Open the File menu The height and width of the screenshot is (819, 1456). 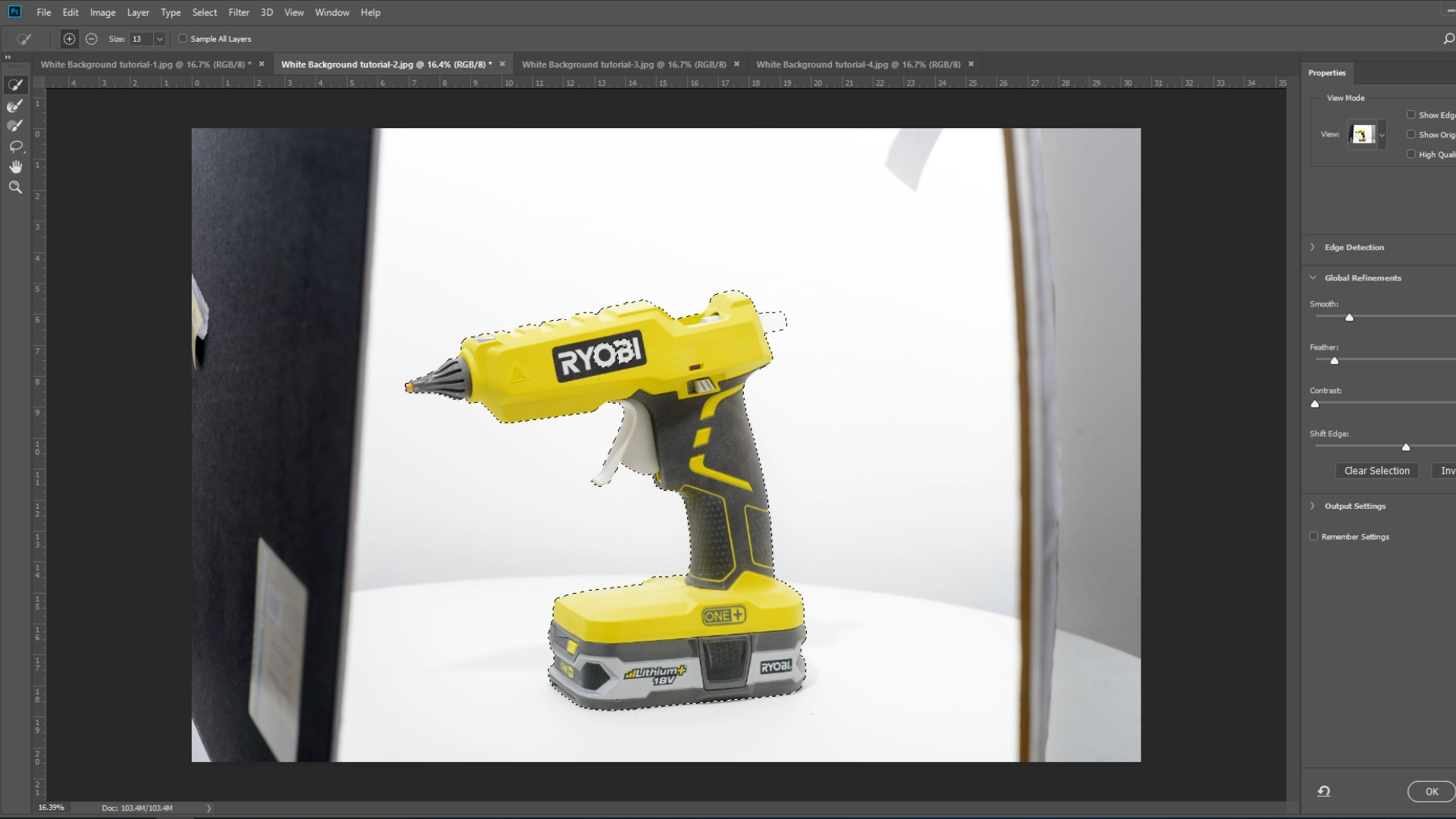click(44, 12)
